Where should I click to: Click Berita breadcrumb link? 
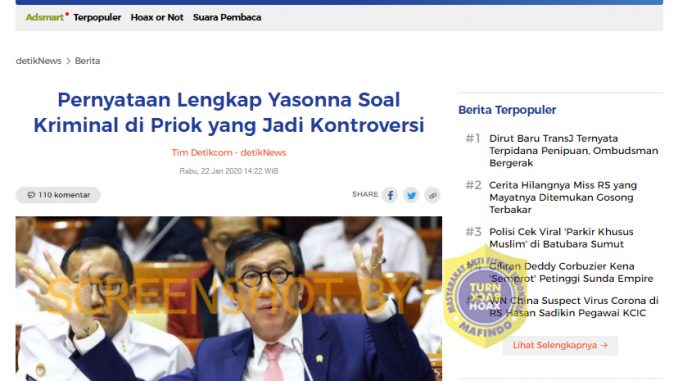(87, 61)
